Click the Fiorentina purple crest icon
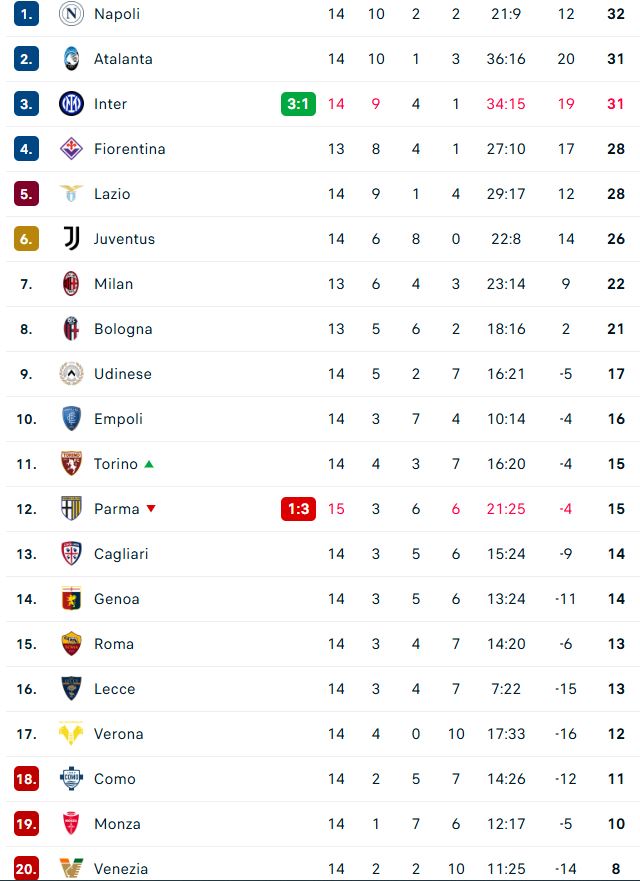The image size is (640, 881). tap(71, 149)
